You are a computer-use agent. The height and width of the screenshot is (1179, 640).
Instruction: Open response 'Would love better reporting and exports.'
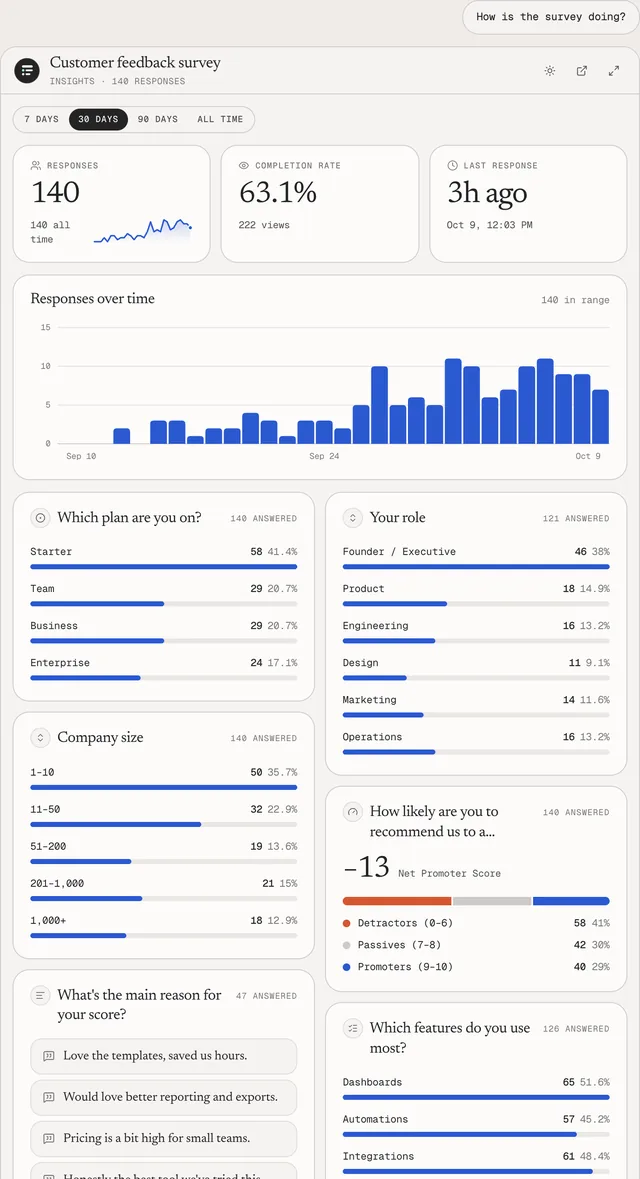[x=164, y=1097]
